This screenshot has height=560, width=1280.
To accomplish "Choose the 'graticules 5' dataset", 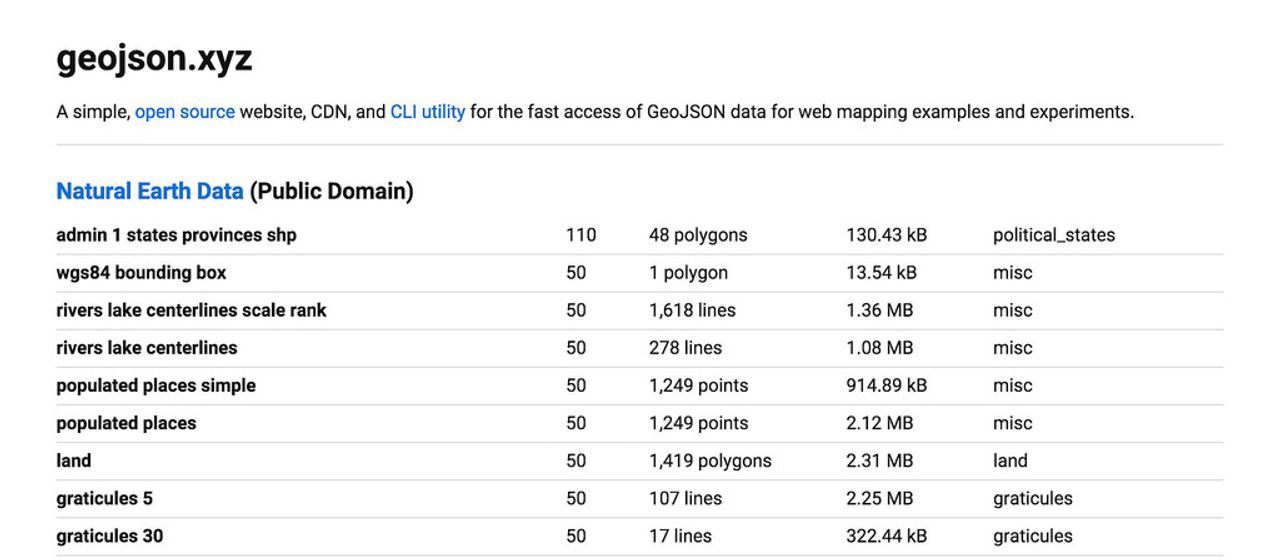I will (x=104, y=498).
